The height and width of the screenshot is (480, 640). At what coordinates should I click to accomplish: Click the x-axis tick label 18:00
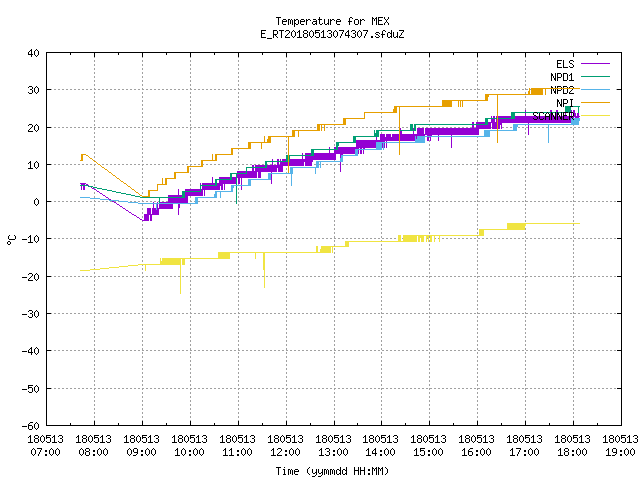(x=573, y=452)
